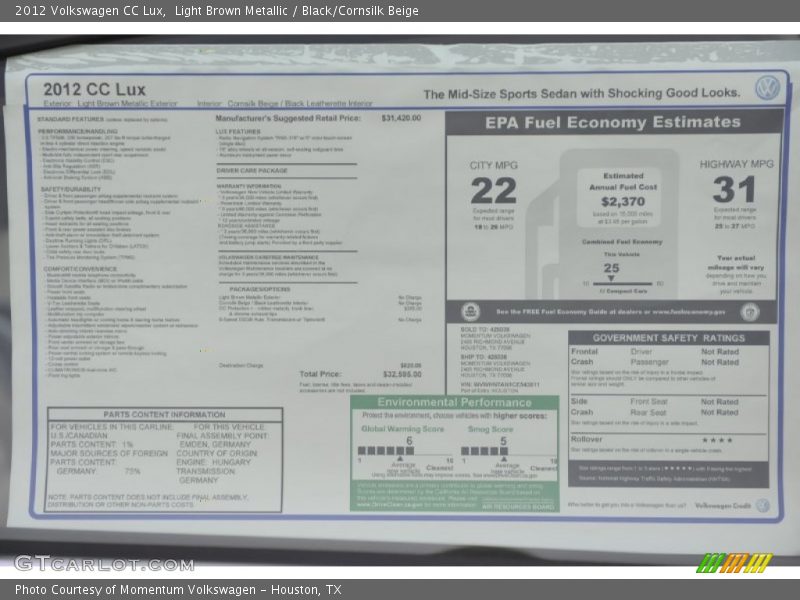Click the GTCarLot.com watermark logo
Screen dimensions: 800x600
(x=103, y=563)
